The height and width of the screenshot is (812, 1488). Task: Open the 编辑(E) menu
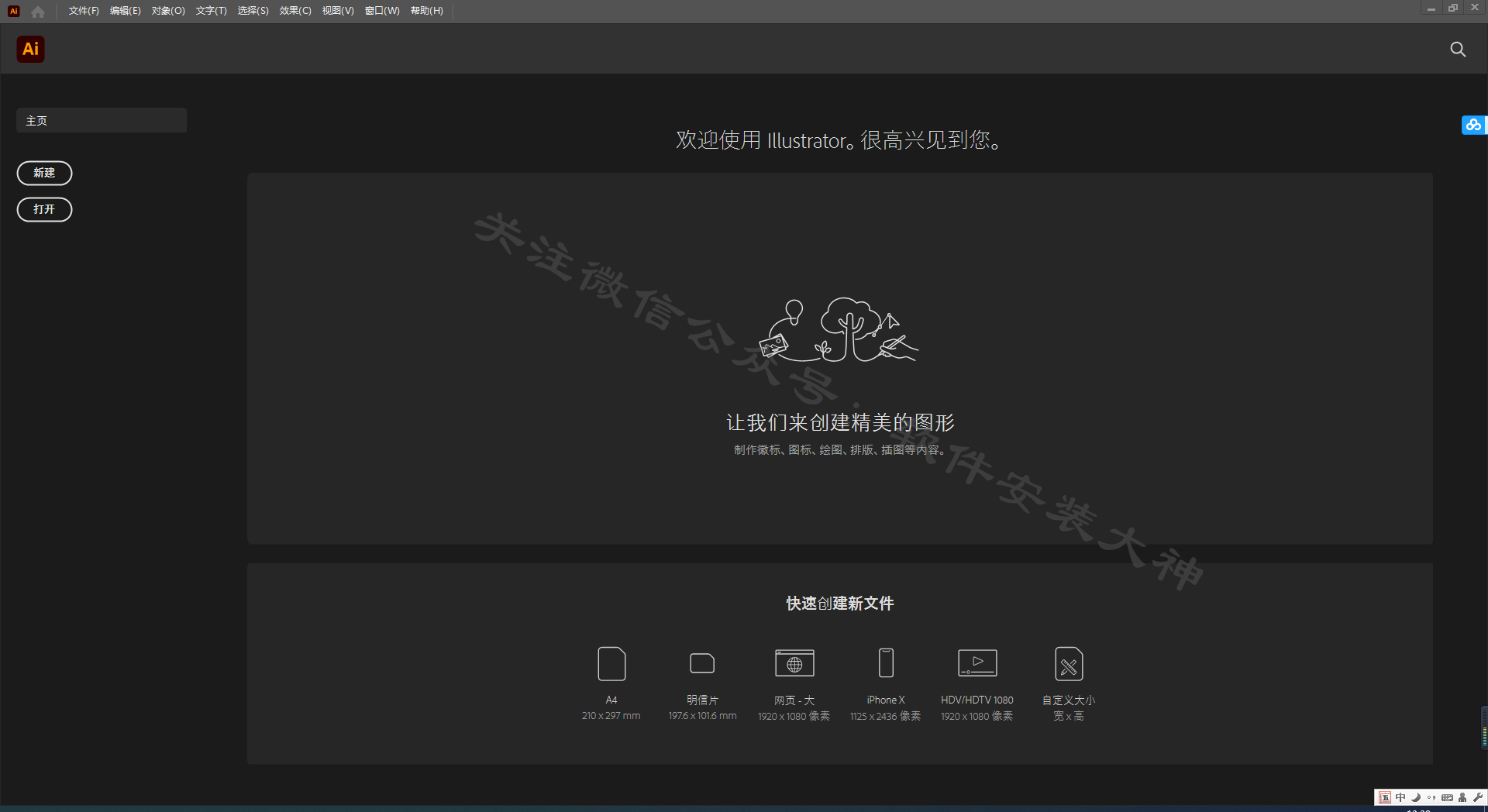[126, 11]
